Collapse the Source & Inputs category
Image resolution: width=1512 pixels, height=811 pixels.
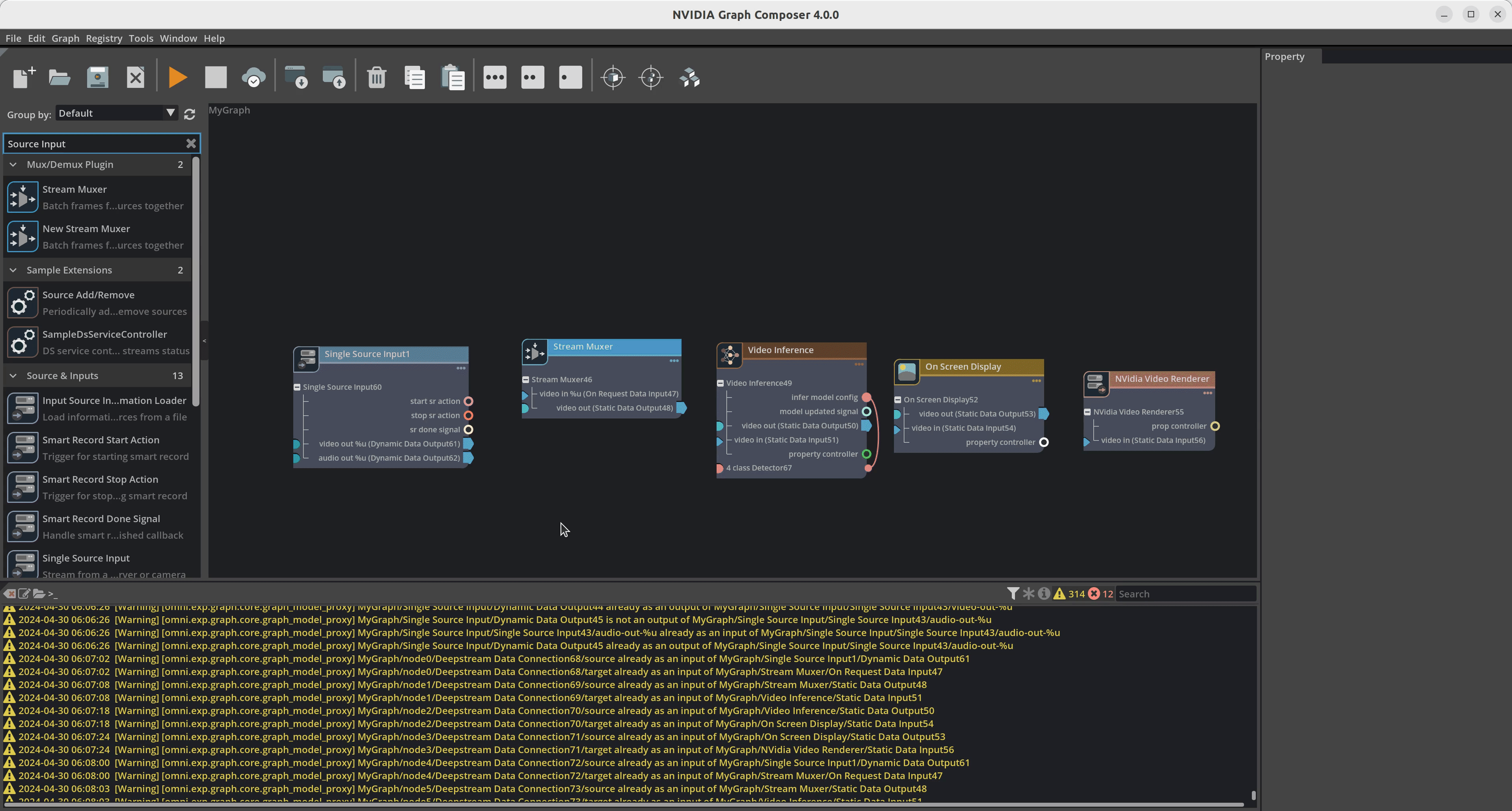tap(13, 376)
